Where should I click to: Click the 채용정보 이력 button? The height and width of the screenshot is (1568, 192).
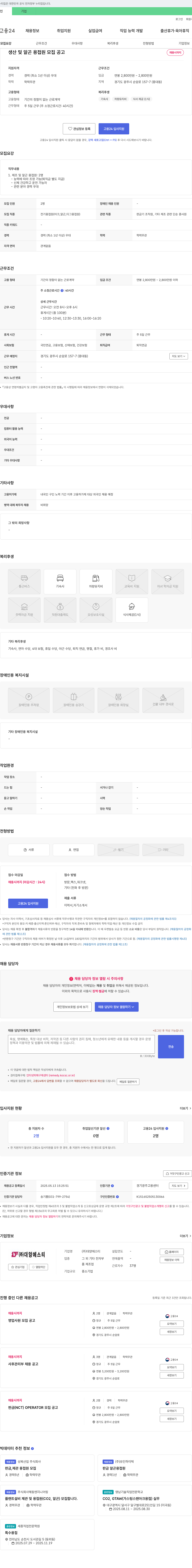(x=172, y=1260)
